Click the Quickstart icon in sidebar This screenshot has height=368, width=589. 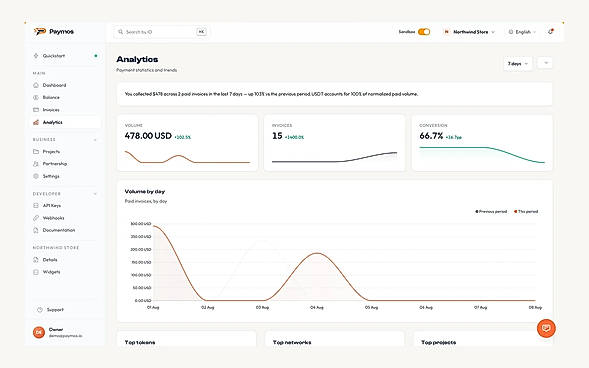(36, 56)
